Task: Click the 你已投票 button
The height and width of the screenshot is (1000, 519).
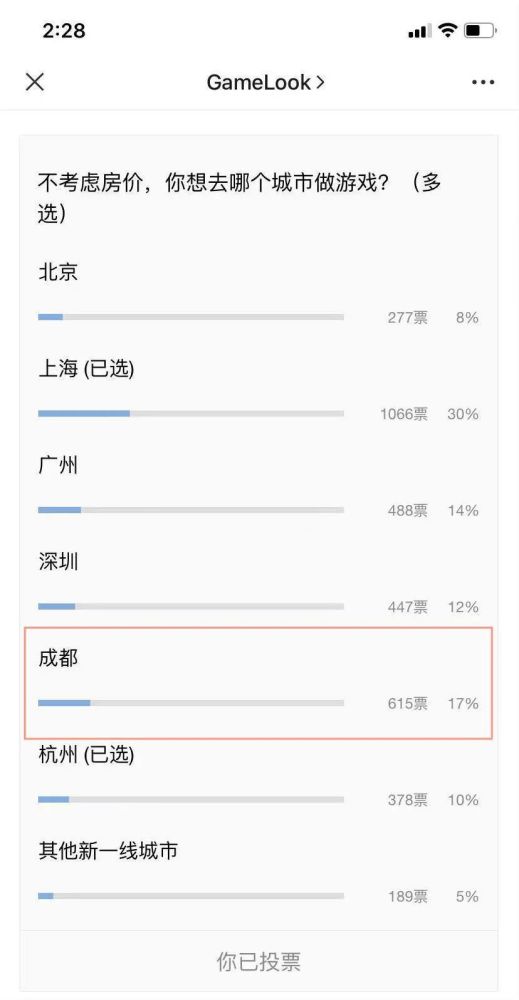Action: tap(258, 961)
